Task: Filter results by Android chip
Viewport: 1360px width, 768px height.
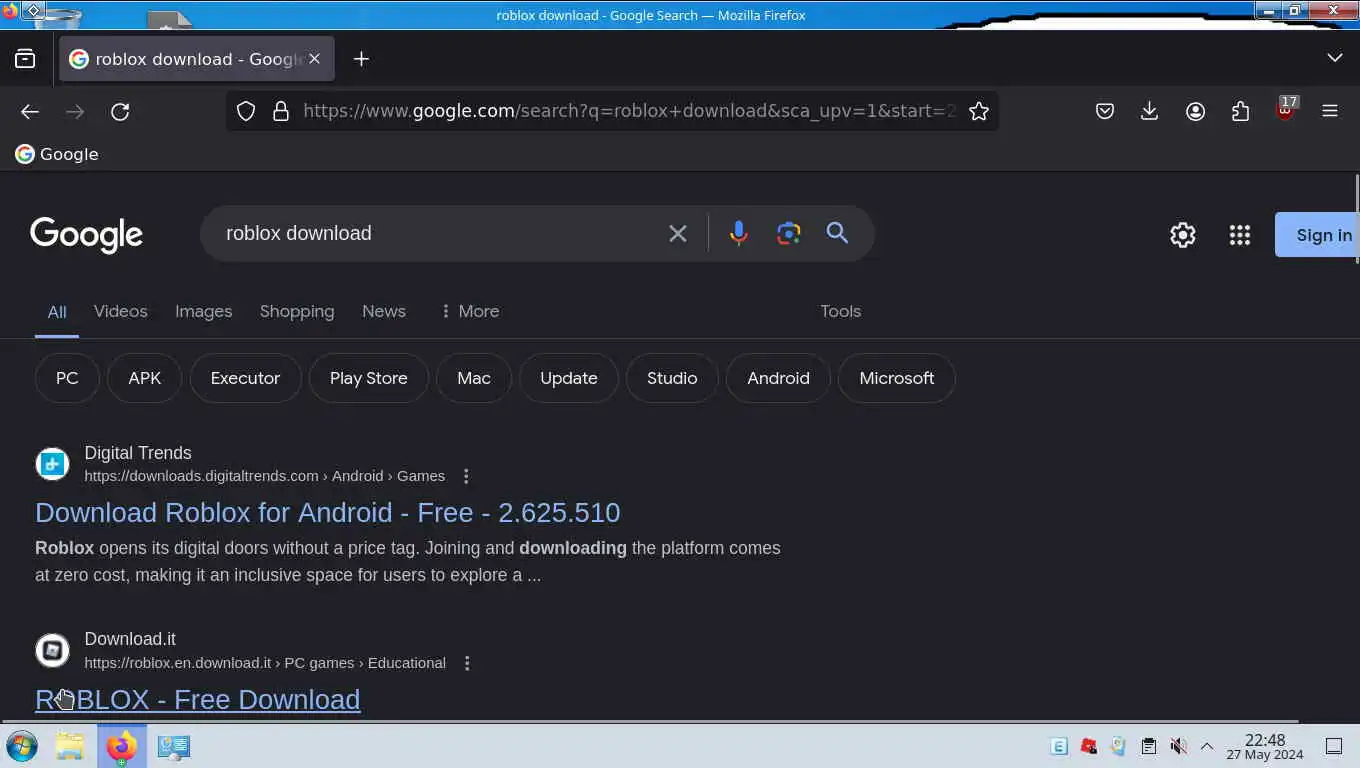Action: [x=778, y=378]
